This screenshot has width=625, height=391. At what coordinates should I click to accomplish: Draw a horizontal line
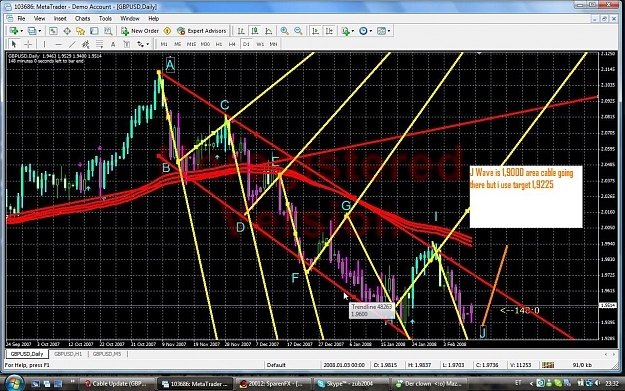[58, 44]
